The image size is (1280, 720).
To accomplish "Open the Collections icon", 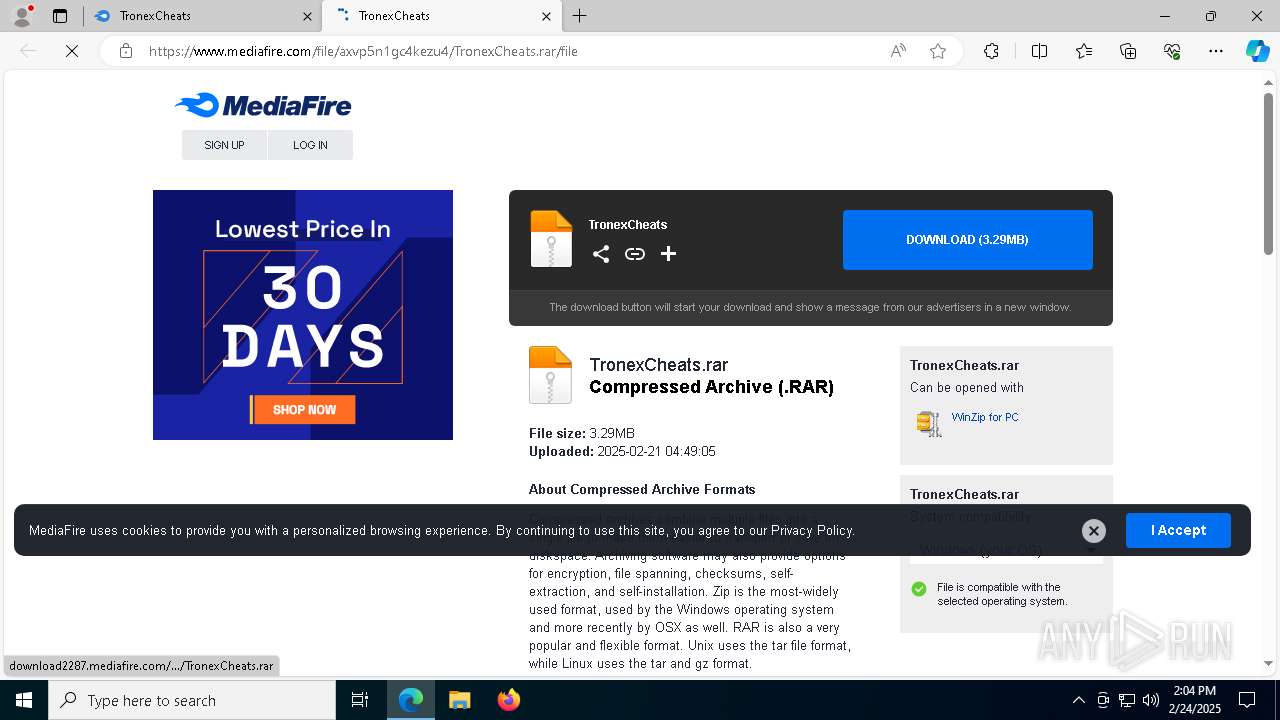I will [1128, 51].
